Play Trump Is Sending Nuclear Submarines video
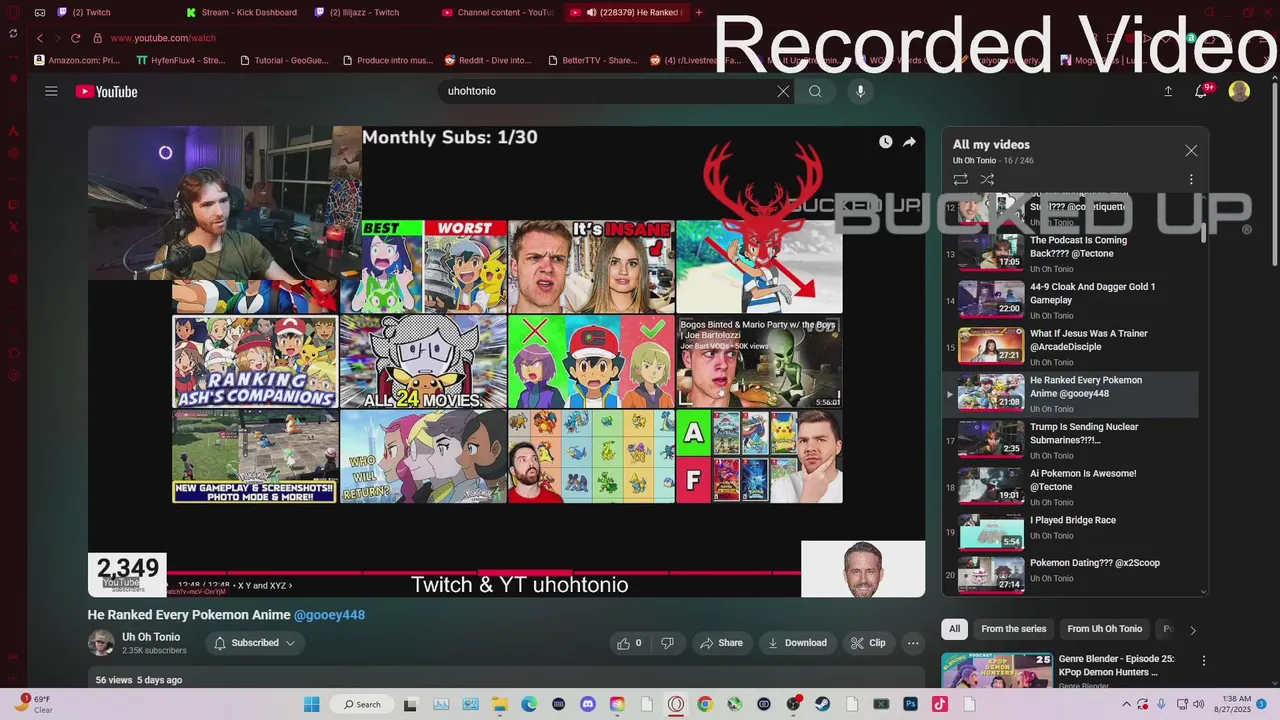The image size is (1280, 720). [x=1072, y=440]
